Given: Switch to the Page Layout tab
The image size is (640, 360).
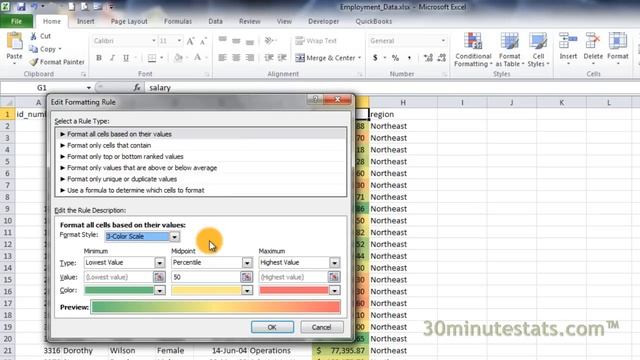Looking at the screenshot, I should (129, 21).
